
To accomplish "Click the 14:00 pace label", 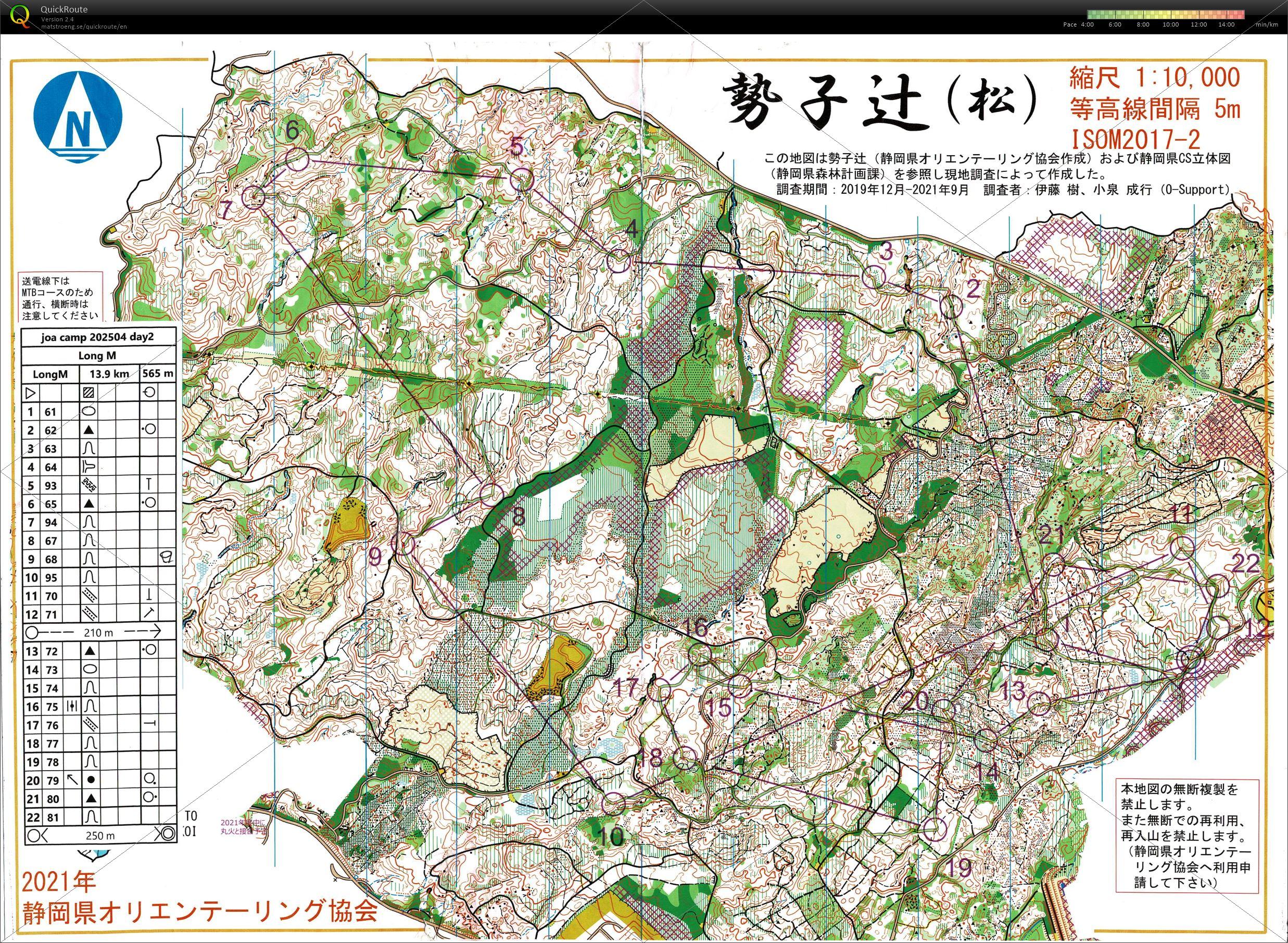I will (x=1227, y=24).
